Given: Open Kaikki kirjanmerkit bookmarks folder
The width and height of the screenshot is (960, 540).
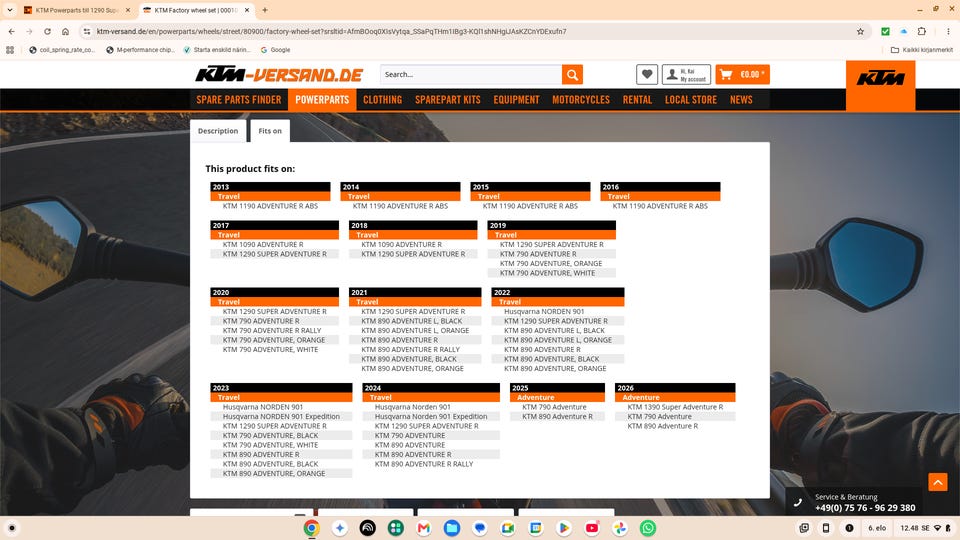Looking at the screenshot, I should coord(921,50).
